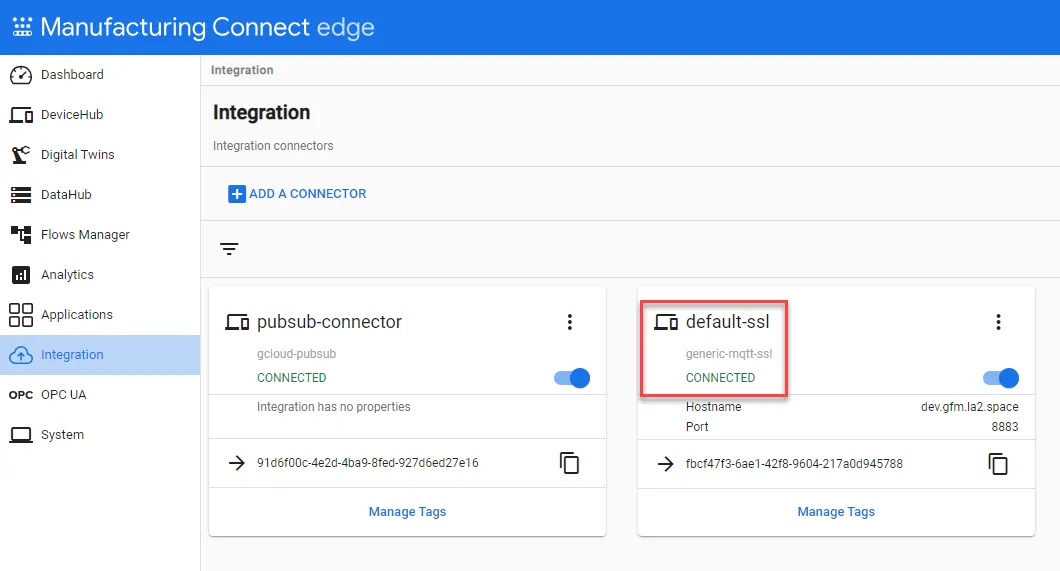The image size is (1060, 571).
Task: Click the DataHub storage icon
Action: pyautogui.click(x=21, y=195)
